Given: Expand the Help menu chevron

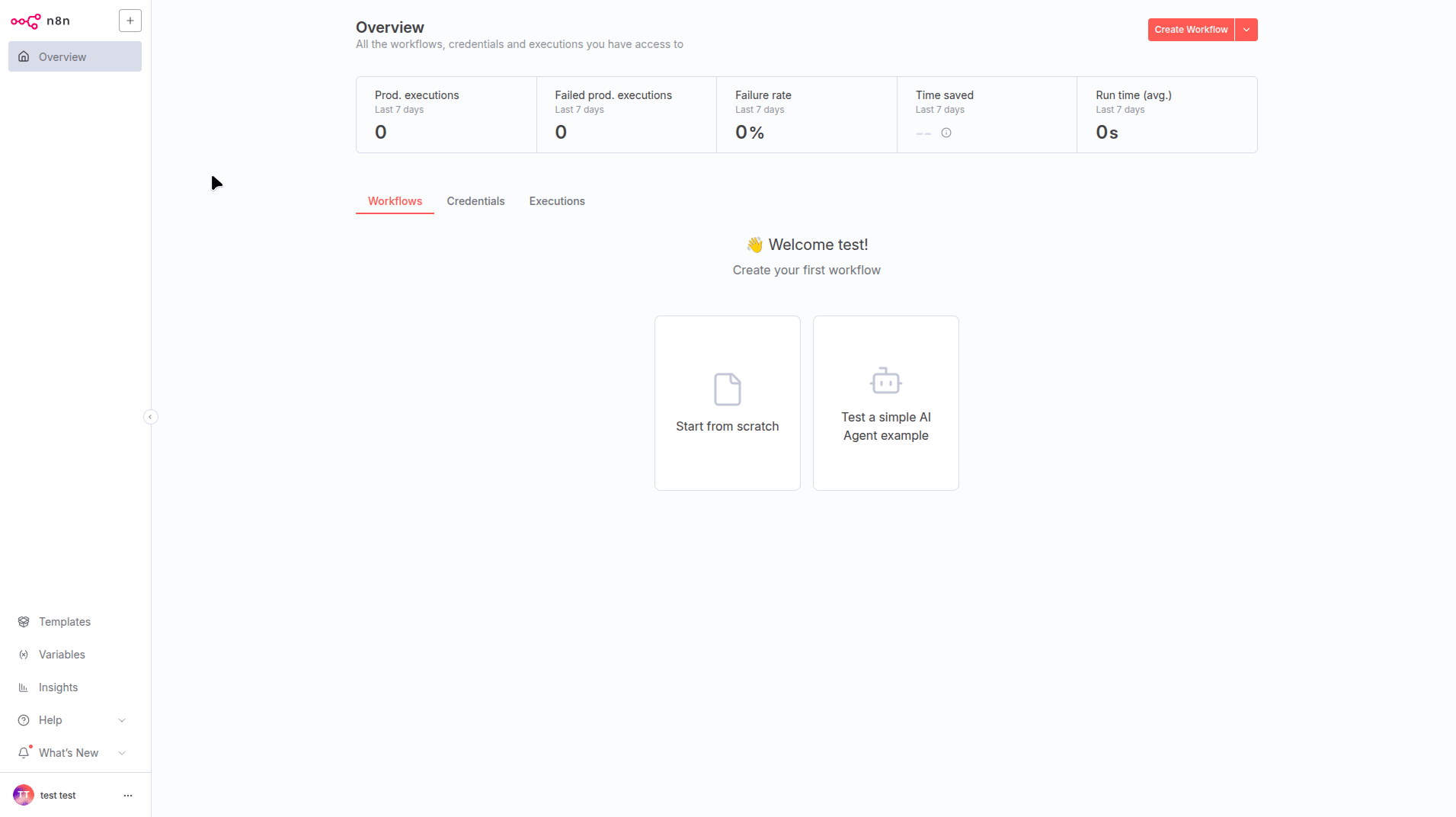Looking at the screenshot, I should click(x=122, y=720).
